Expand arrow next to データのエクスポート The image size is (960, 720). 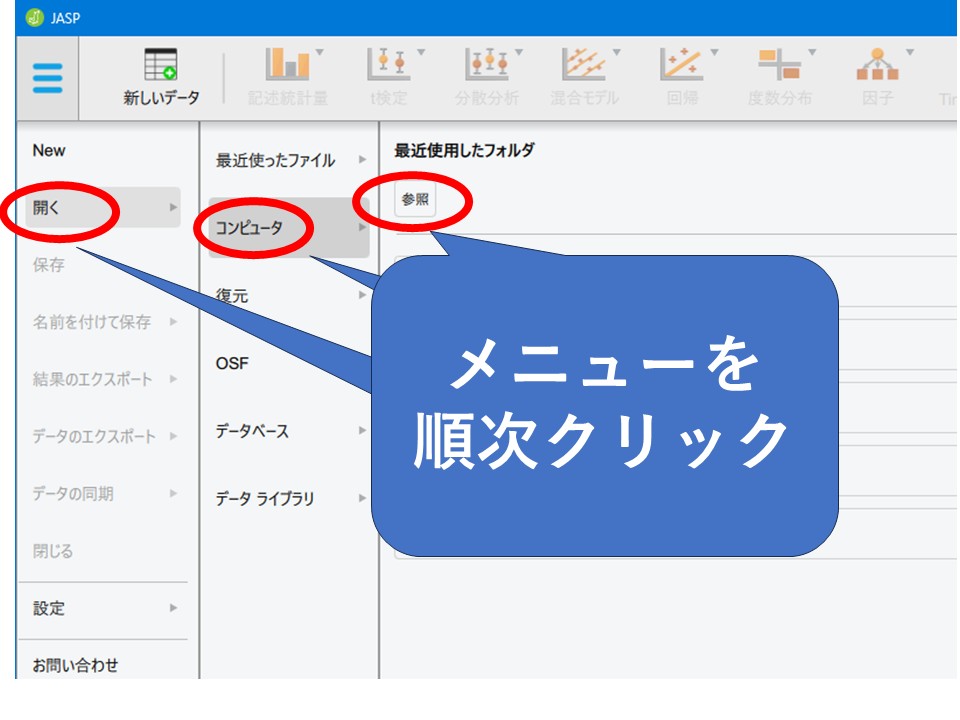pos(173,436)
